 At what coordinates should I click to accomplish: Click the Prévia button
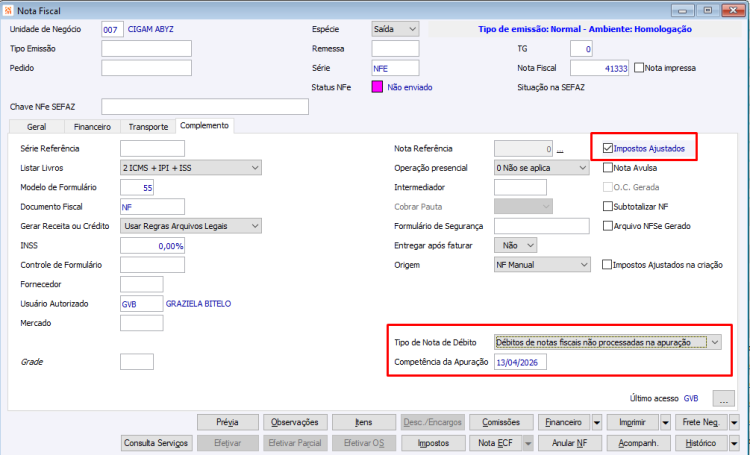pyautogui.click(x=228, y=422)
